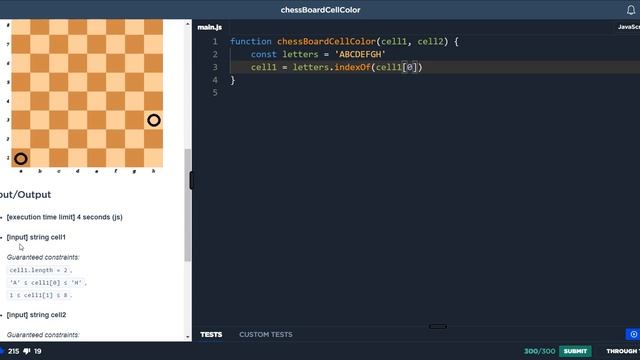Screen dimensions: 640x360
Task: Click the blue icon right of CUSTOM TESTS
Action: [633, 334]
